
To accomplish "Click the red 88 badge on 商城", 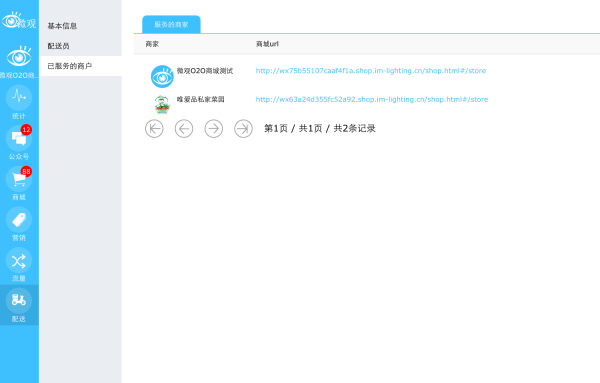I will pyautogui.click(x=26, y=171).
